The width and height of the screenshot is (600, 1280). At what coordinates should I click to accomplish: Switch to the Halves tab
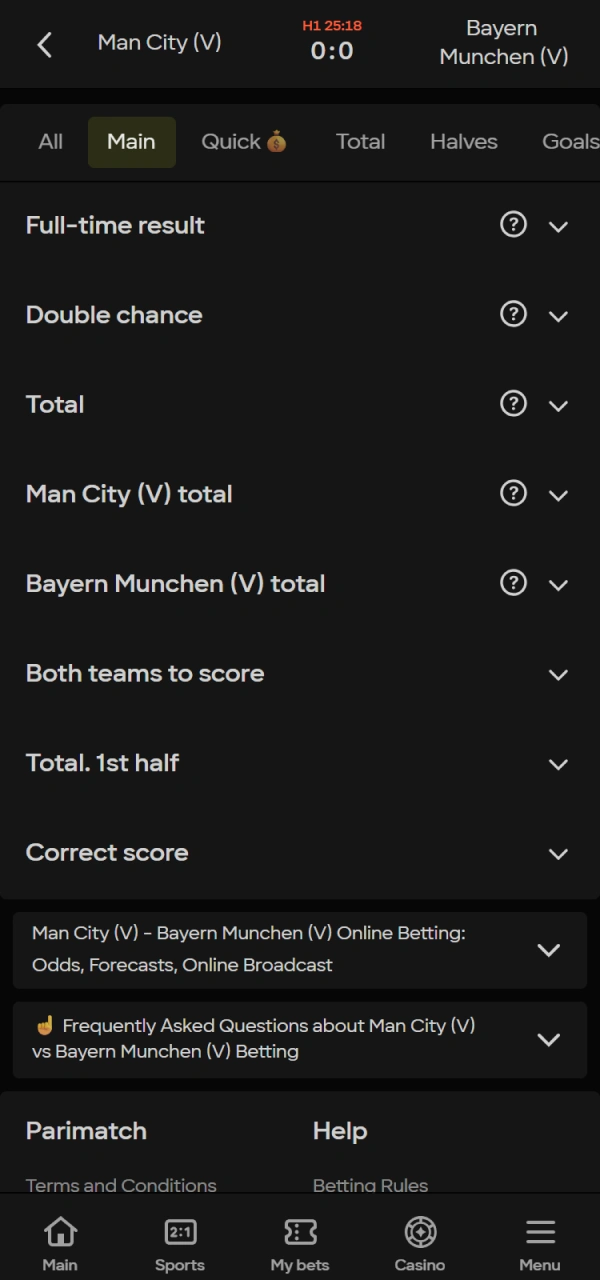[x=463, y=141]
